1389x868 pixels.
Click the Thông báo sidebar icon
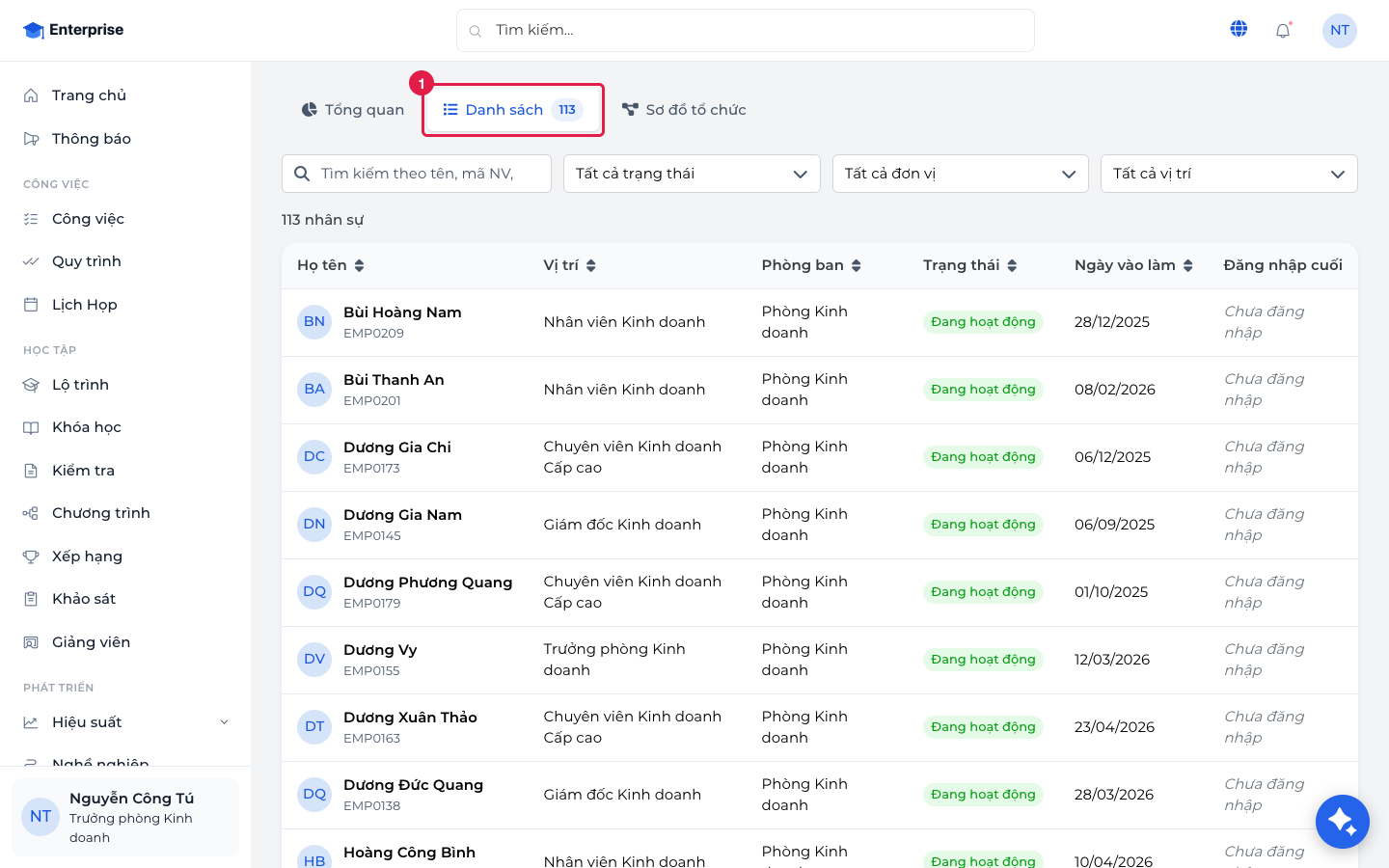pos(31,139)
